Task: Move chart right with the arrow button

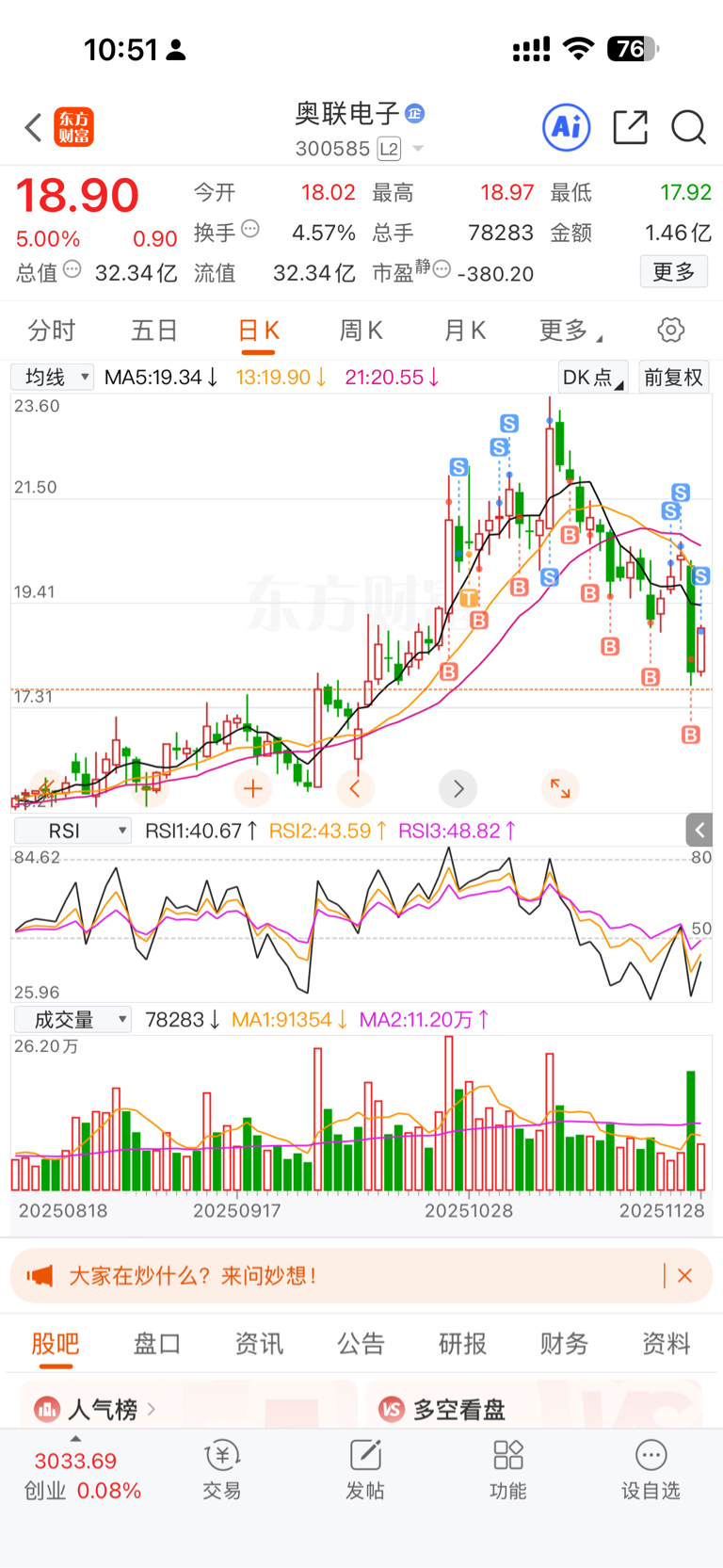Action: click(x=458, y=789)
